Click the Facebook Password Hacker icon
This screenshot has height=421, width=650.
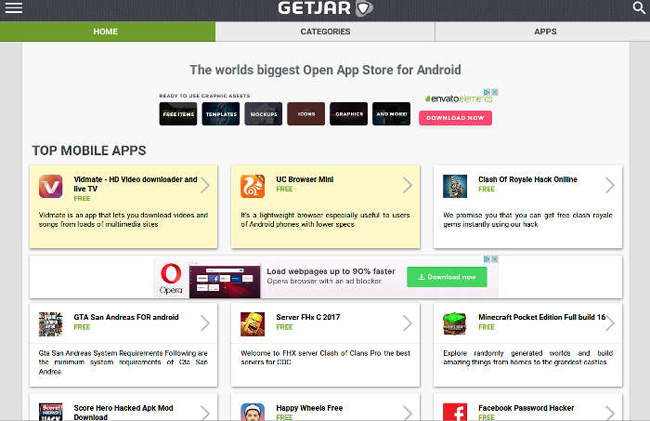point(455,412)
